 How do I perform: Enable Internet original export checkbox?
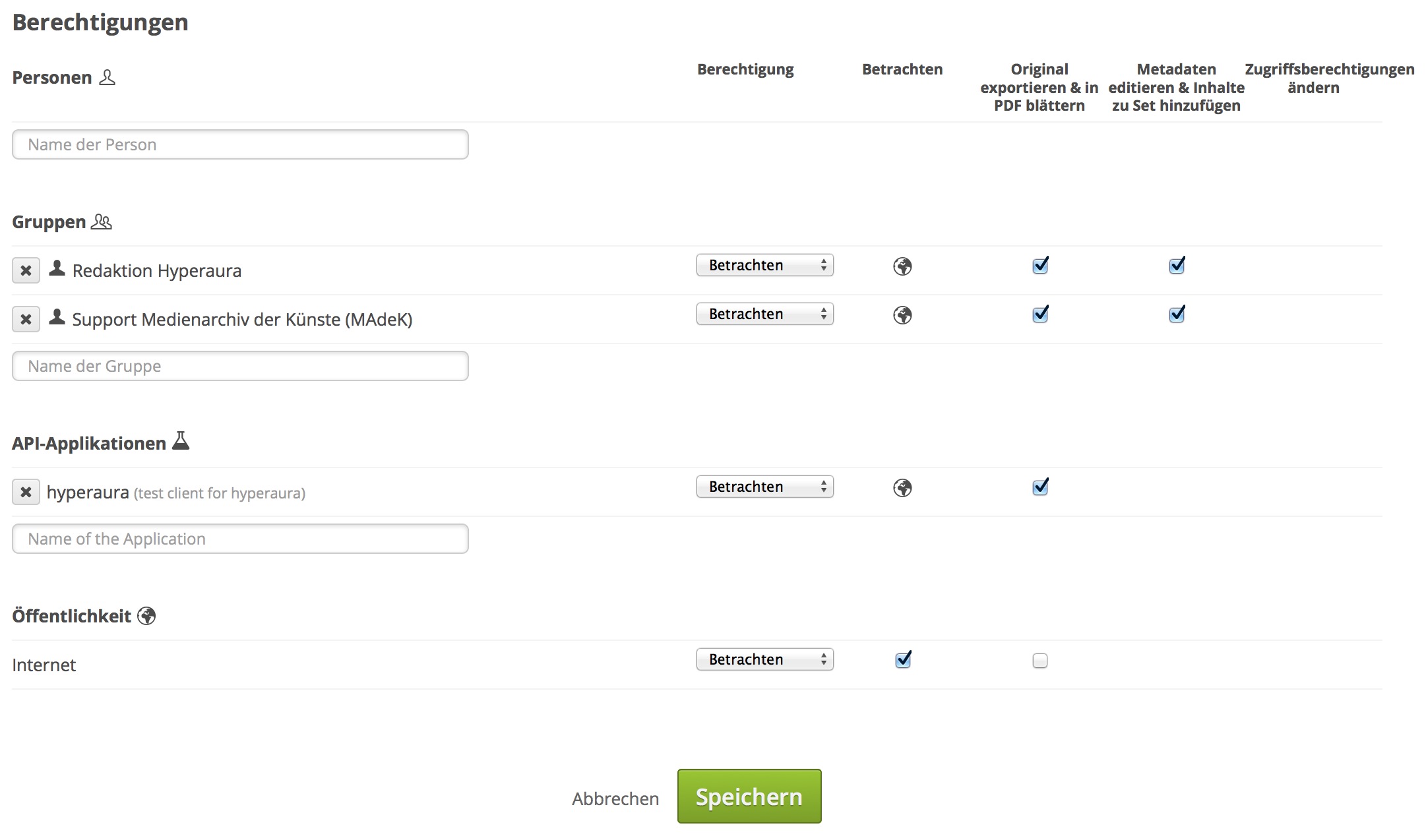point(1039,661)
